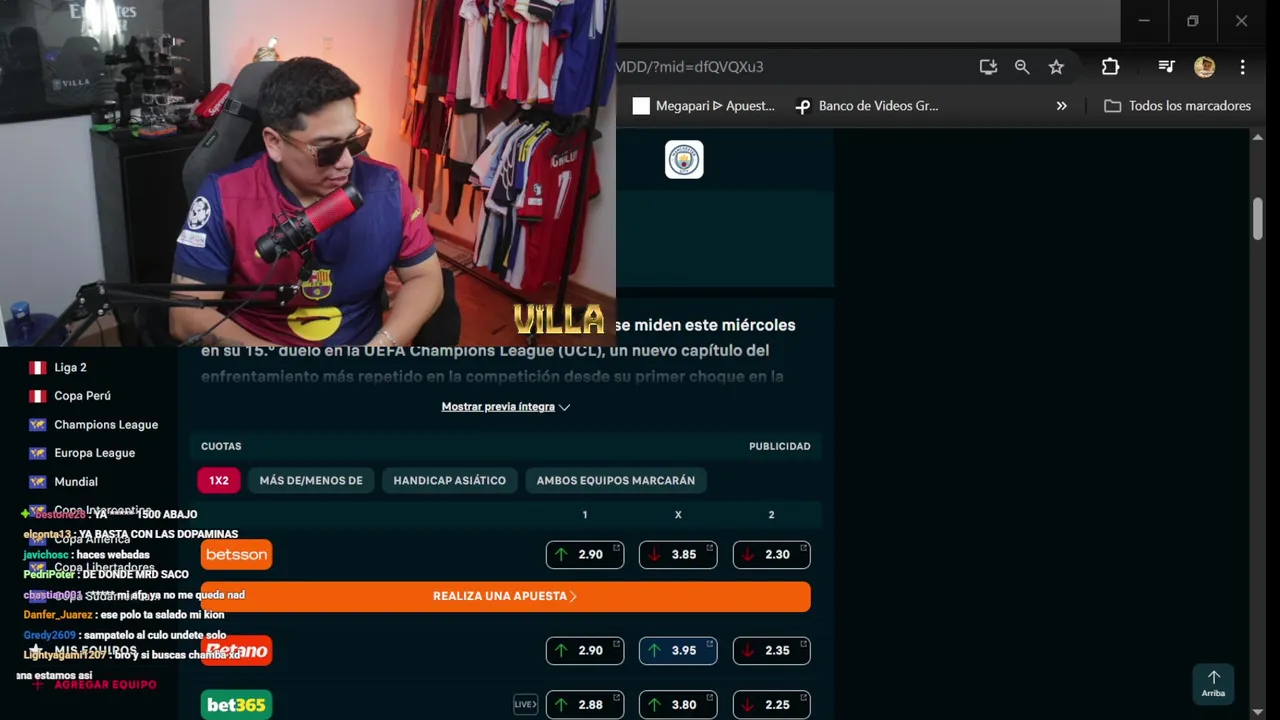Open the zoom magnifier icon in address bar
Image resolution: width=1280 pixels, height=720 pixels.
[x=1022, y=67]
